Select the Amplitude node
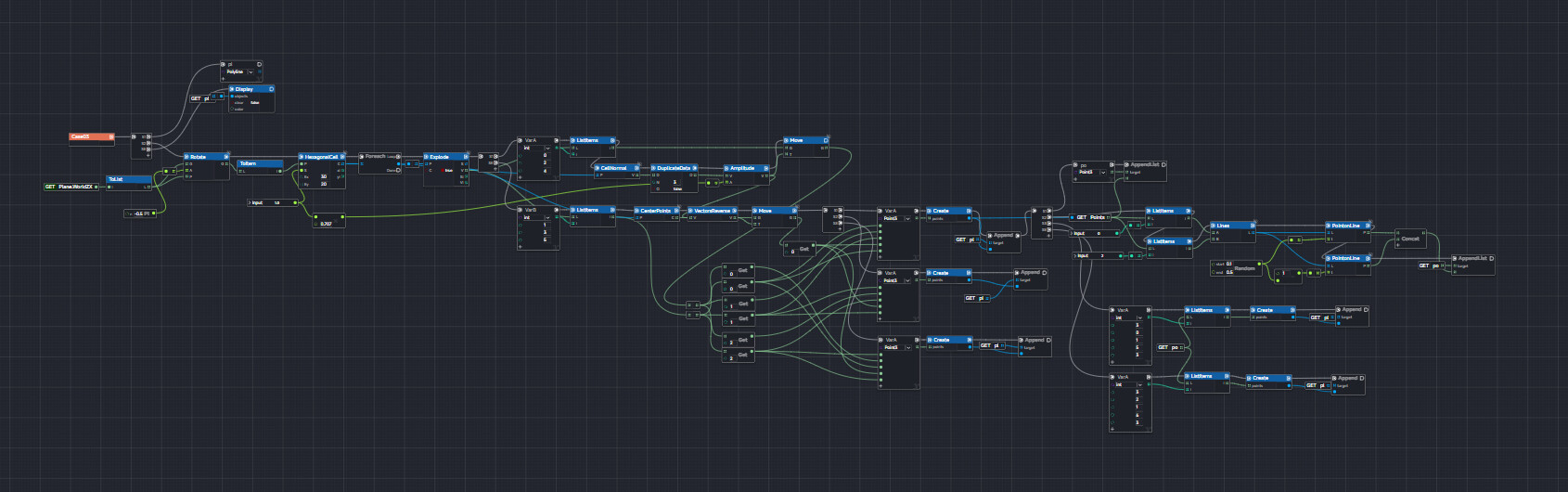The image size is (1568, 492). tap(745, 168)
